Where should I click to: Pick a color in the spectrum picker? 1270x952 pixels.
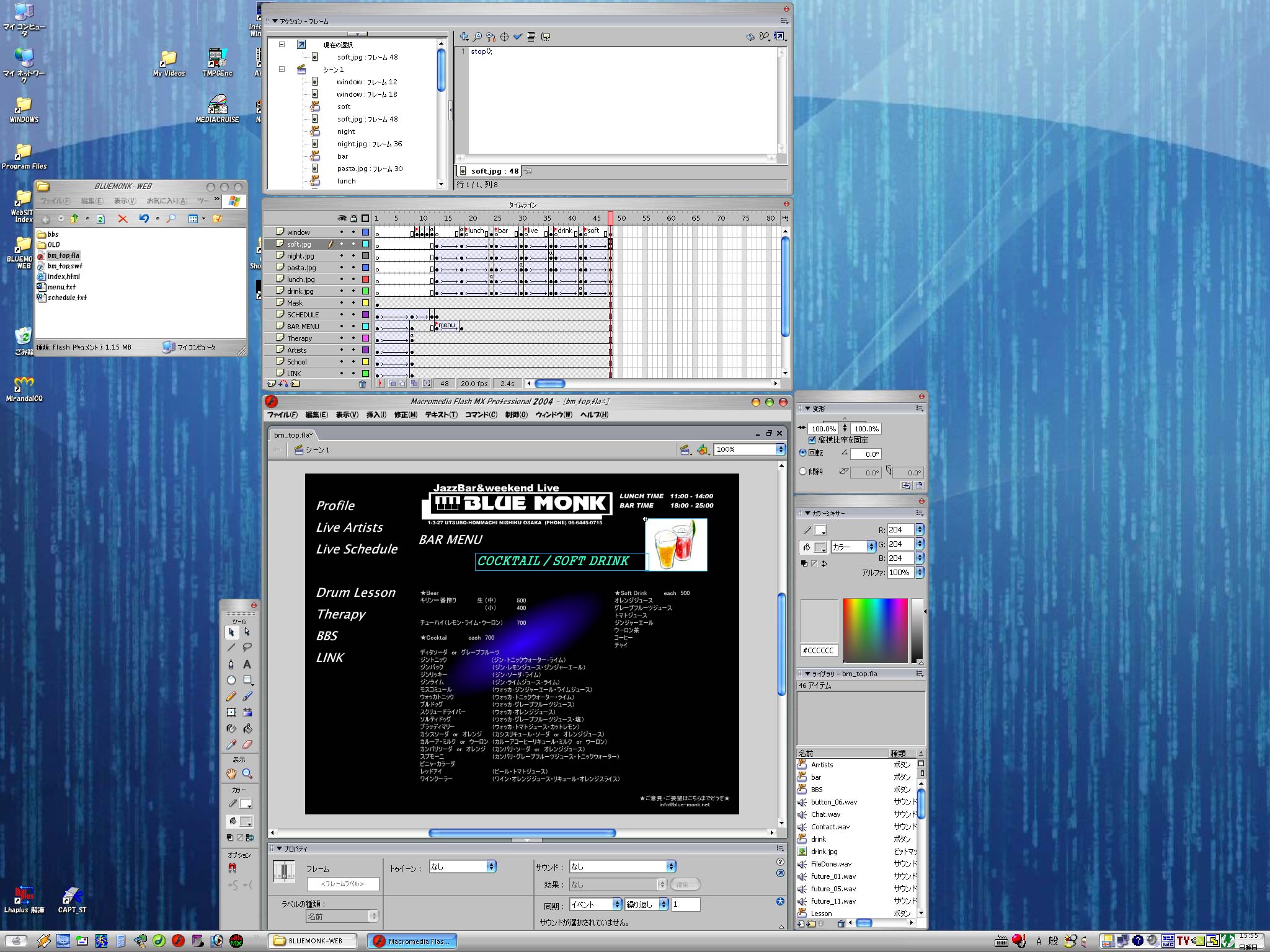point(874,629)
